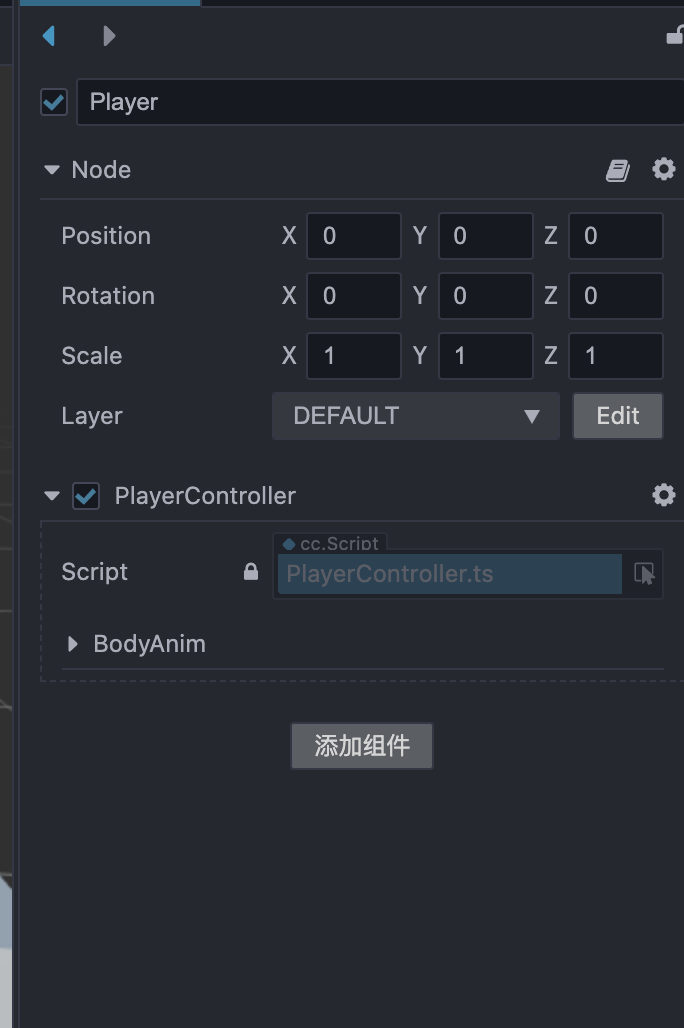Open the PlayerController component gear menu
This screenshot has width=684, height=1028.
point(663,495)
